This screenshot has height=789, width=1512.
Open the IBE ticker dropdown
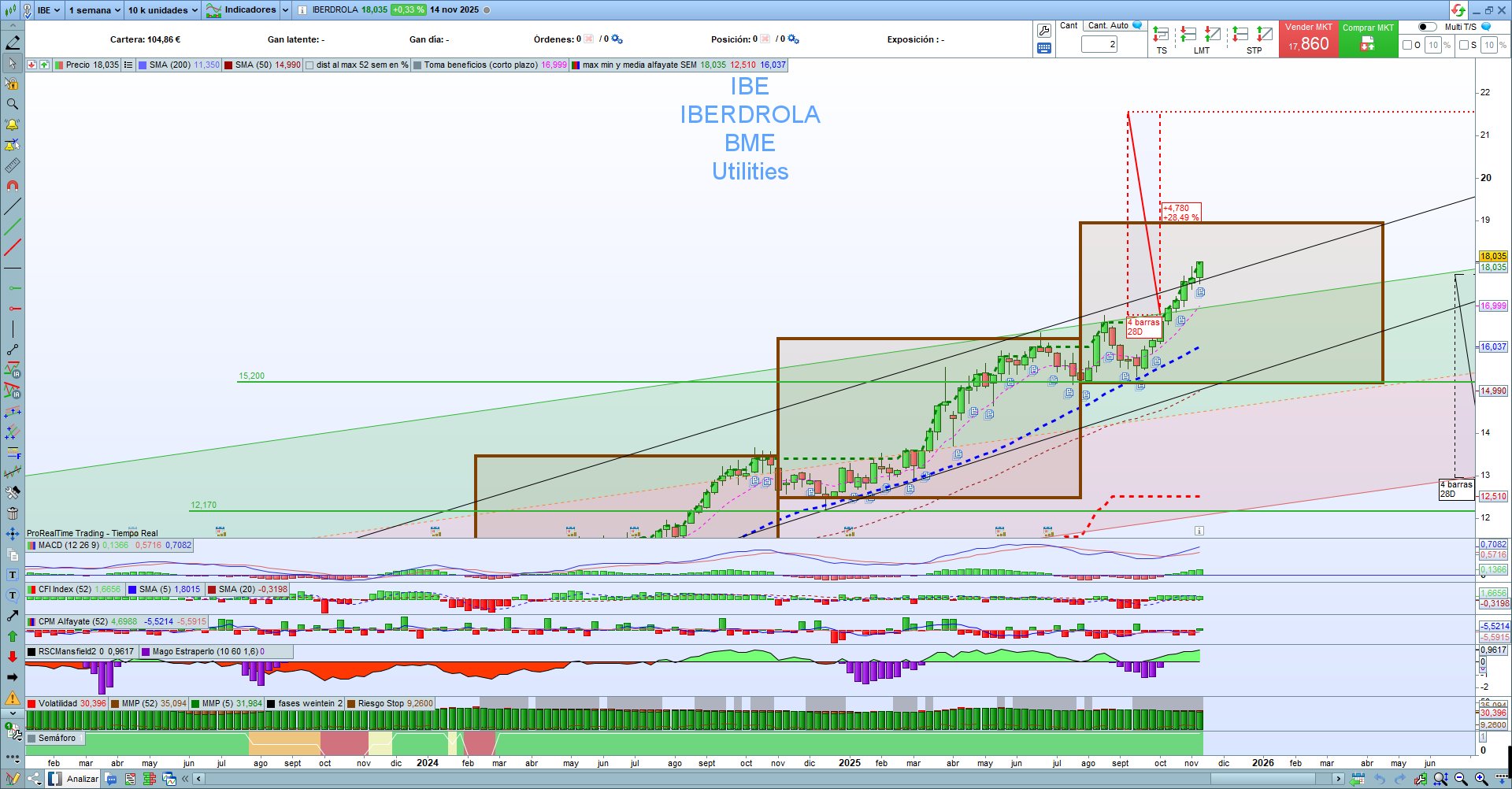(x=49, y=10)
